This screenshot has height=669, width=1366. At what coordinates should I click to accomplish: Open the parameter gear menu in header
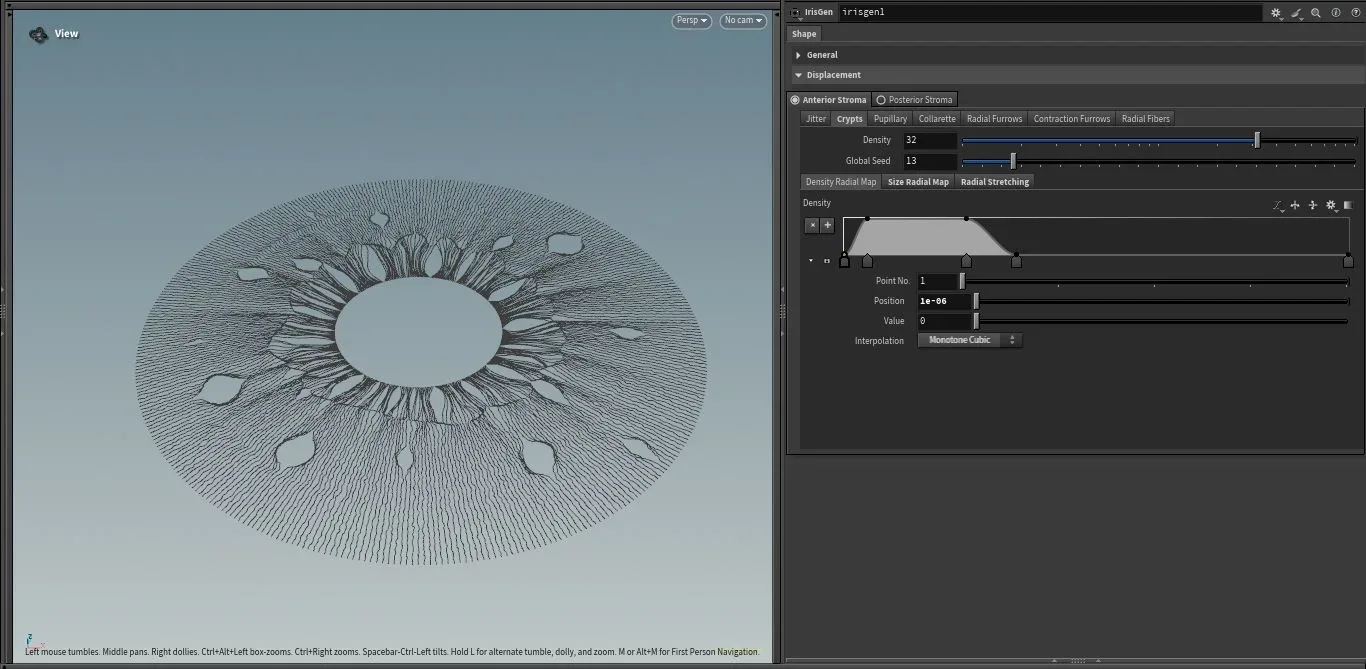pyautogui.click(x=1276, y=13)
